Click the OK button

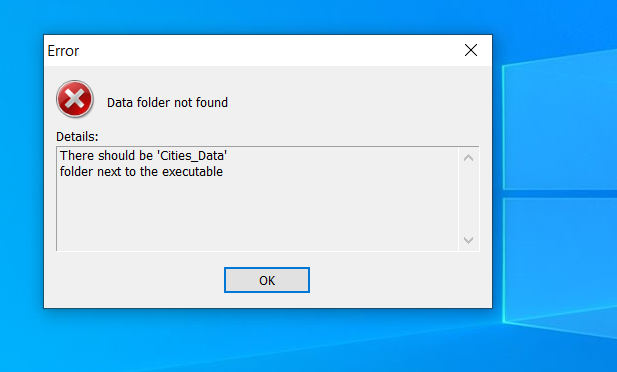tap(267, 280)
